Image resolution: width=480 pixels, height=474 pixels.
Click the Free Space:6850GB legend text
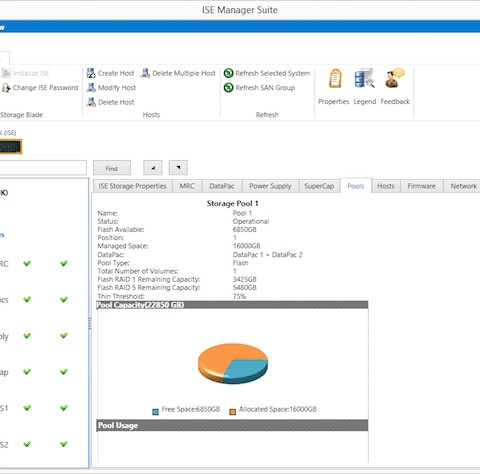tap(191, 409)
